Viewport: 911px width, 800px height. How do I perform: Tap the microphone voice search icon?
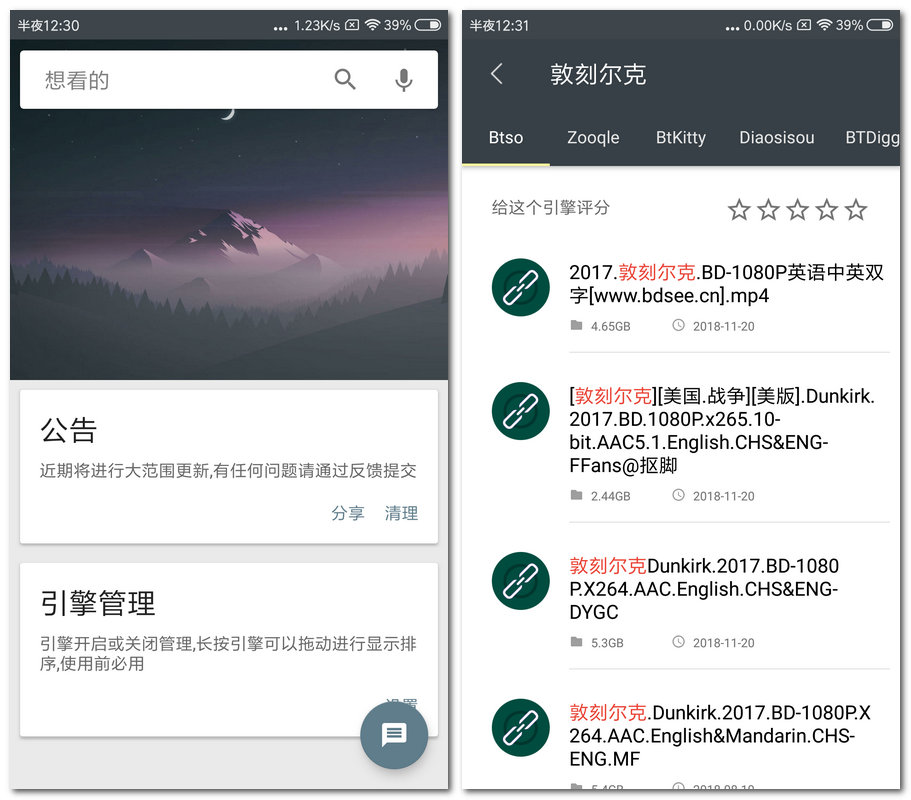[x=403, y=80]
